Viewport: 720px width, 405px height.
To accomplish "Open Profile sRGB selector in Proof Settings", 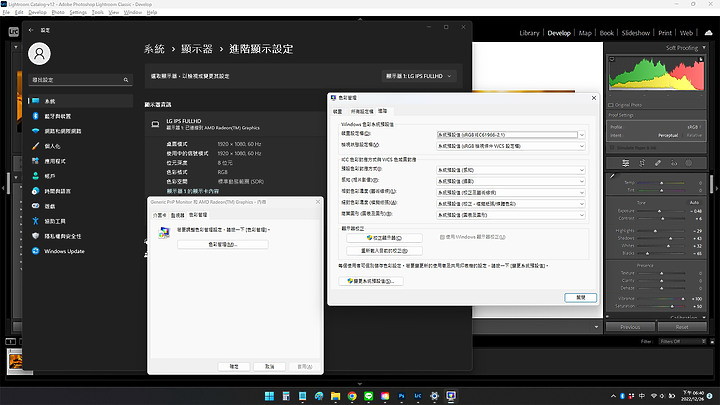I will pyautogui.click(x=692, y=127).
